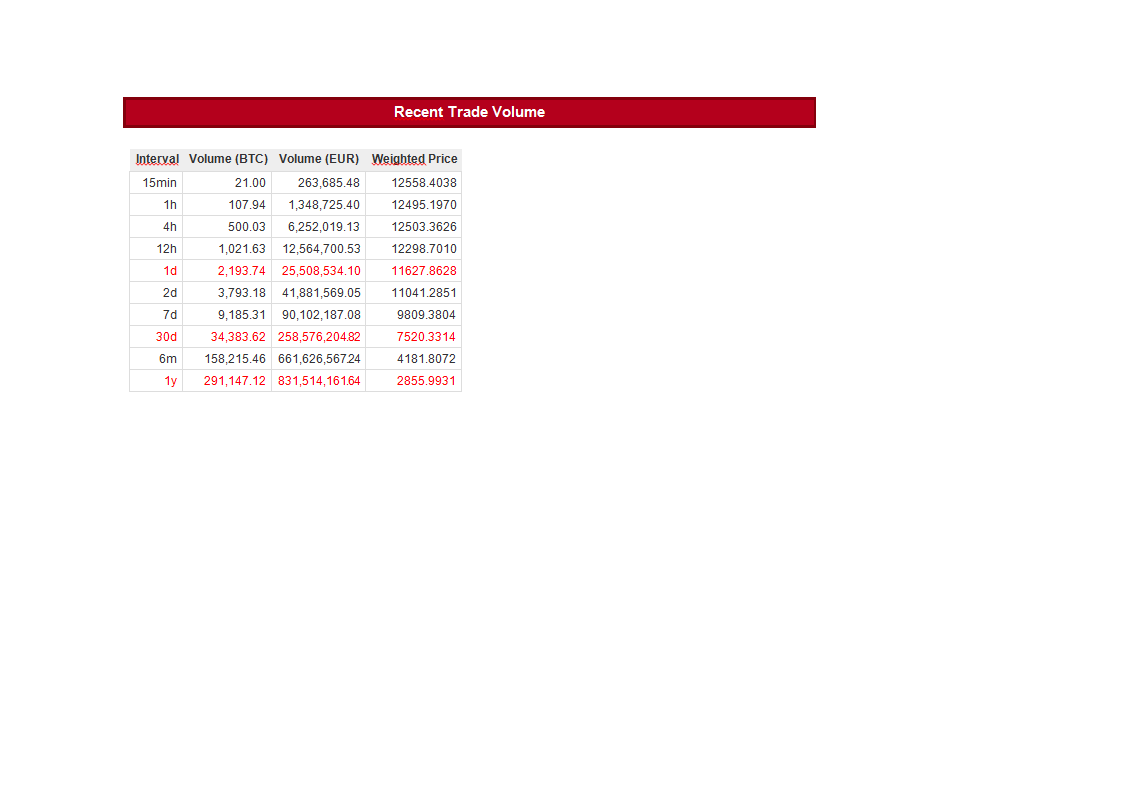The height and width of the screenshot is (793, 1122).
Task: Sort the table by the Interval column
Action: [156, 158]
